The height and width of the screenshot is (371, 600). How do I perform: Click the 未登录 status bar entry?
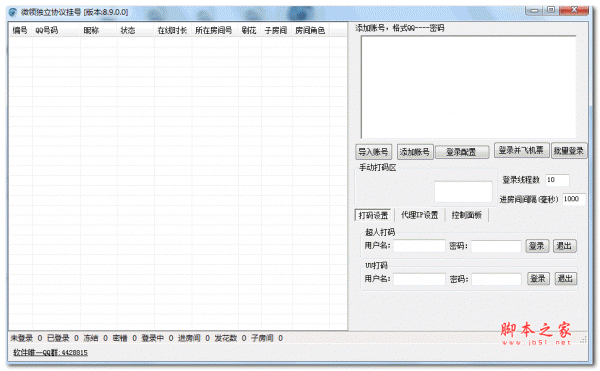pos(26,338)
